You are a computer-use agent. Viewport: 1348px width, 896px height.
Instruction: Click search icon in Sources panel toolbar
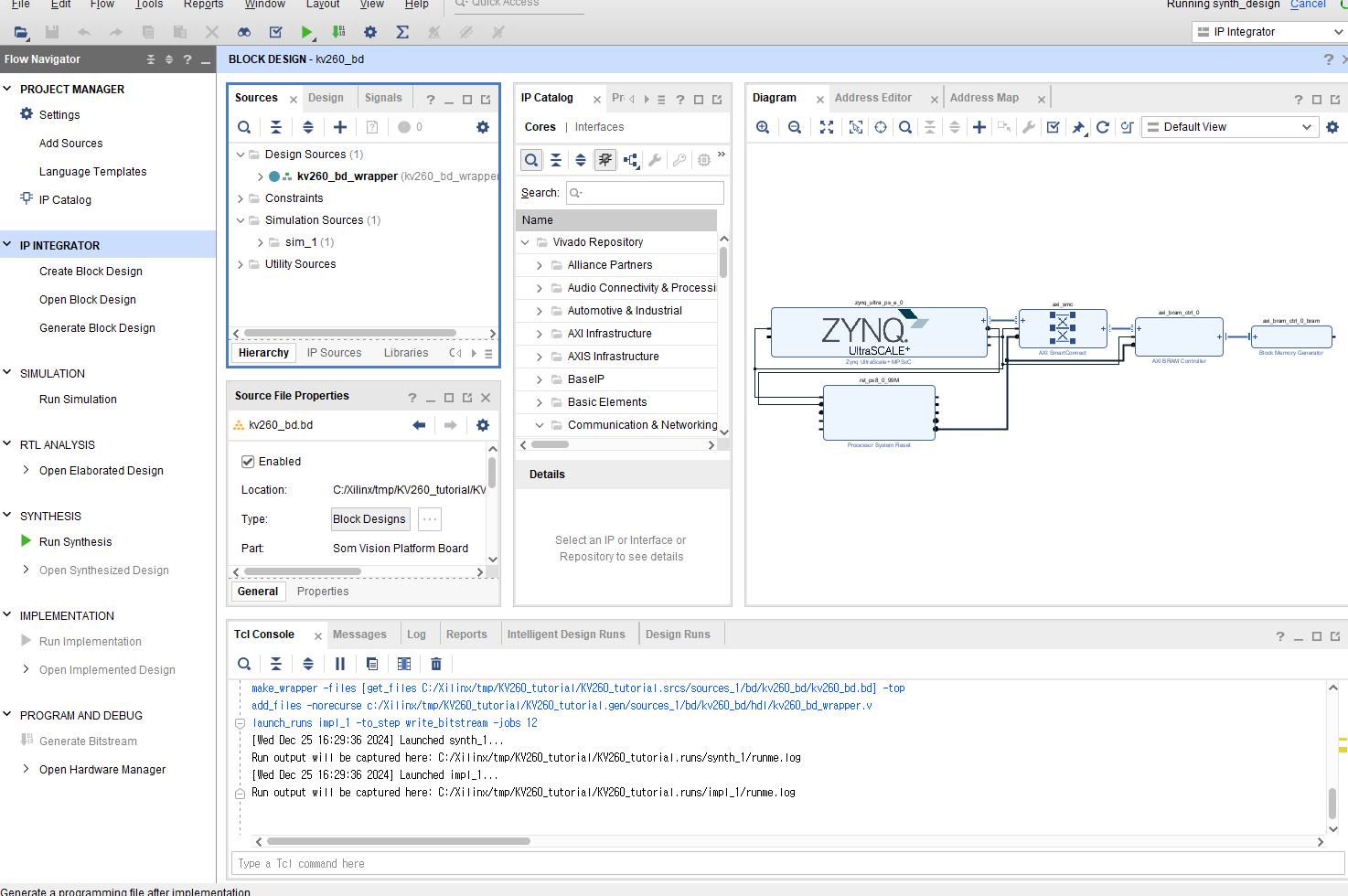pyautogui.click(x=244, y=127)
